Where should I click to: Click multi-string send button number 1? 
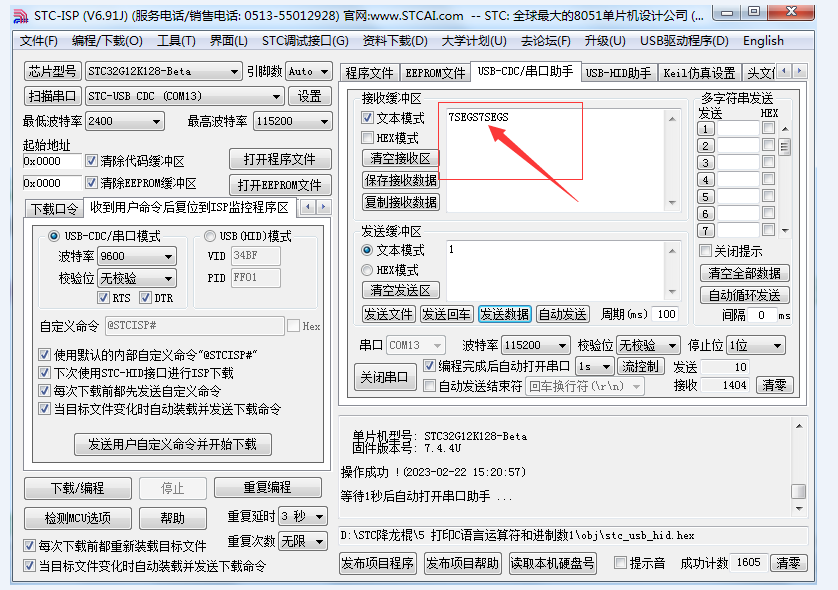705,129
